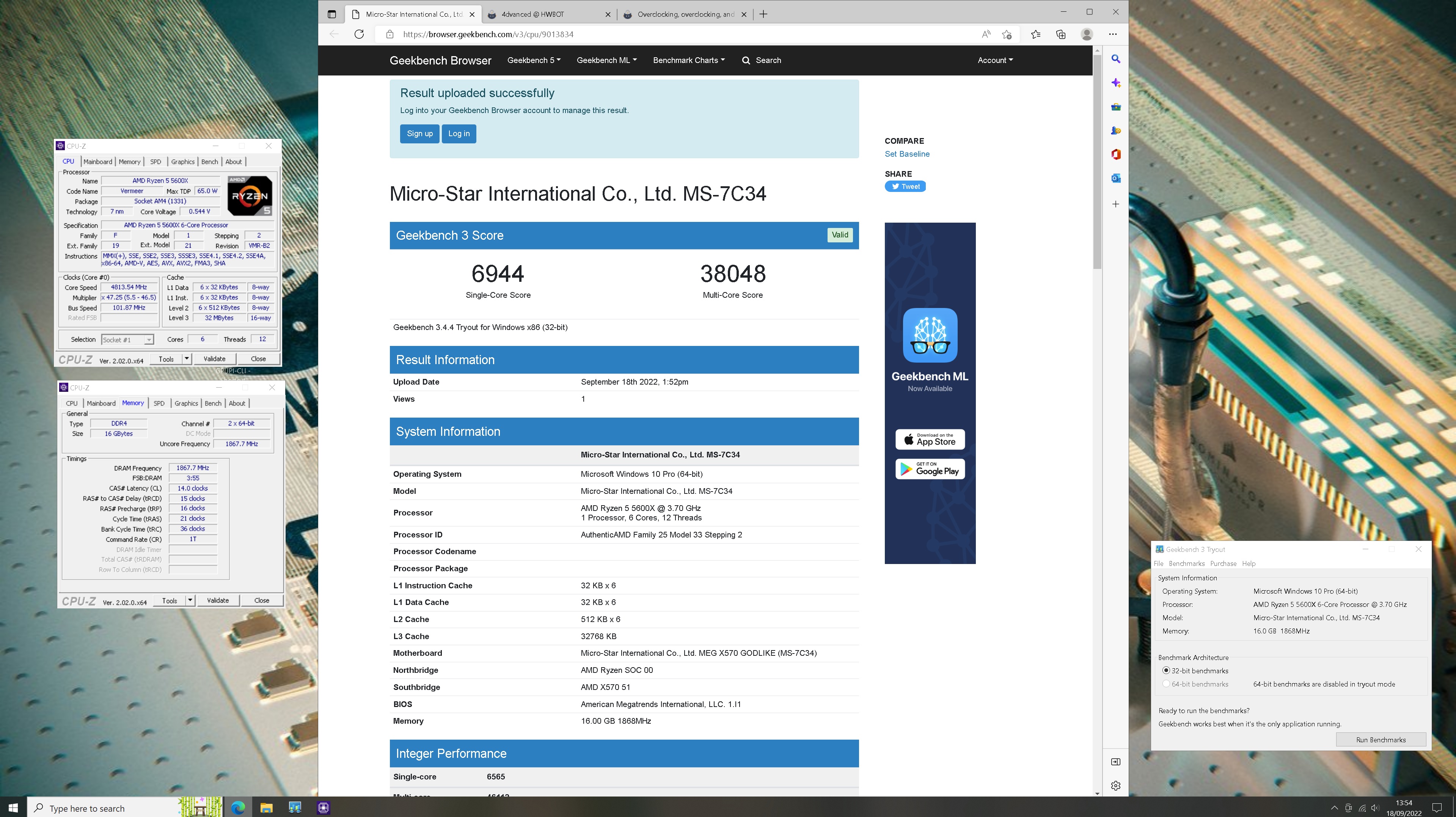
Task: Click the Log in button
Action: (459, 134)
